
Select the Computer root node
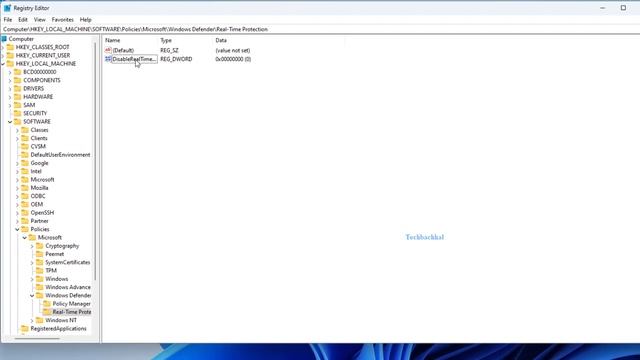[x=21, y=39]
